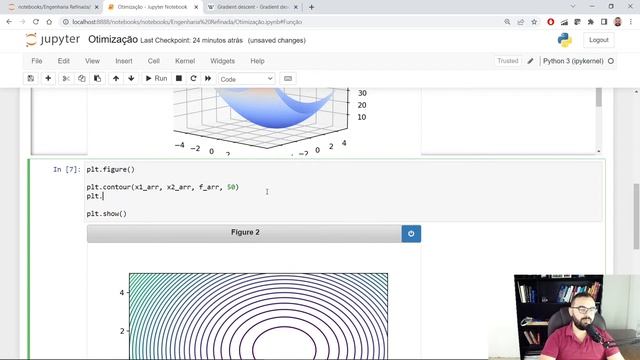The height and width of the screenshot is (360, 640).
Task: Open a new browser tab
Action: pos(311,7)
